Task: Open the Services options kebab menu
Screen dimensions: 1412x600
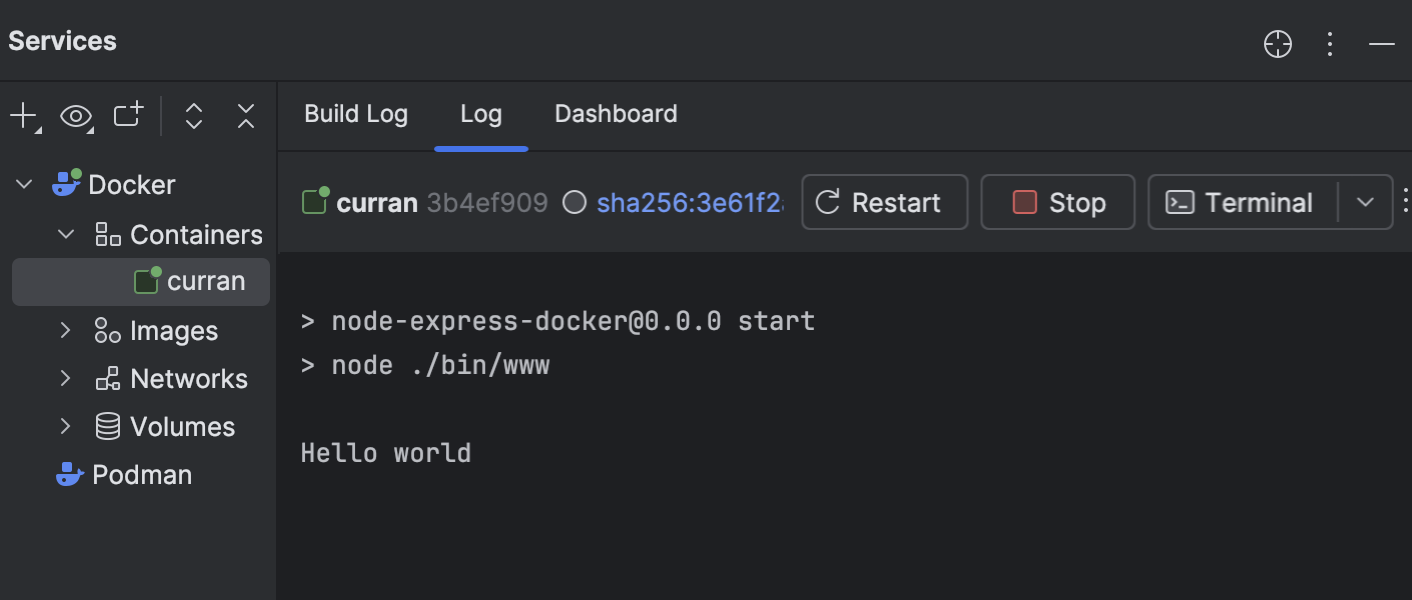Action: 1330,43
